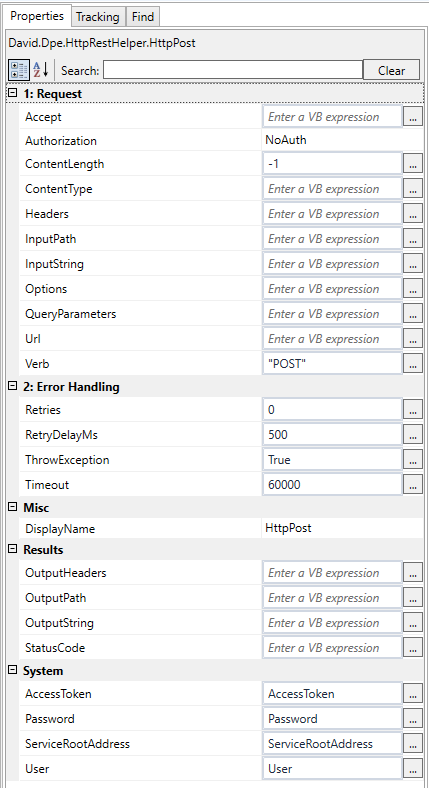
Task: Click the ContentType expression field
Action: tap(332, 189)
